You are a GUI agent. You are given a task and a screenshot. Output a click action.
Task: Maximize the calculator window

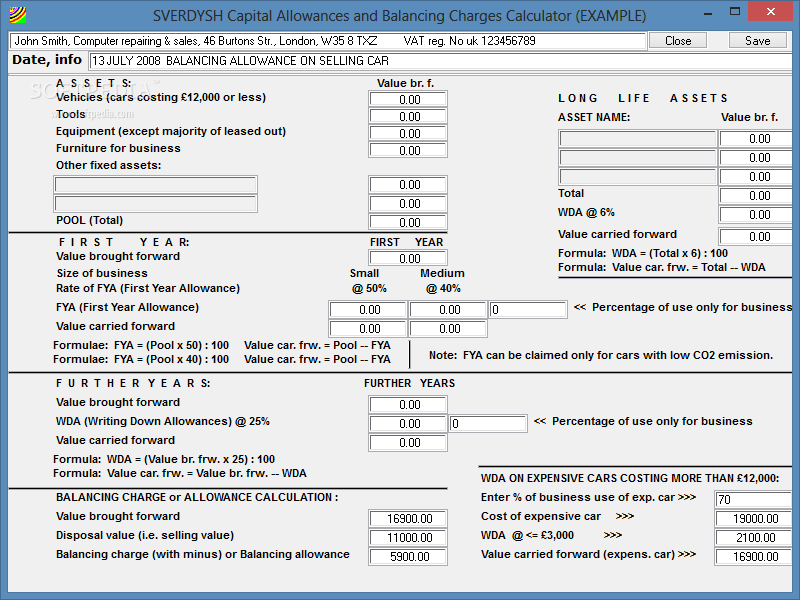tap(735, 12)
